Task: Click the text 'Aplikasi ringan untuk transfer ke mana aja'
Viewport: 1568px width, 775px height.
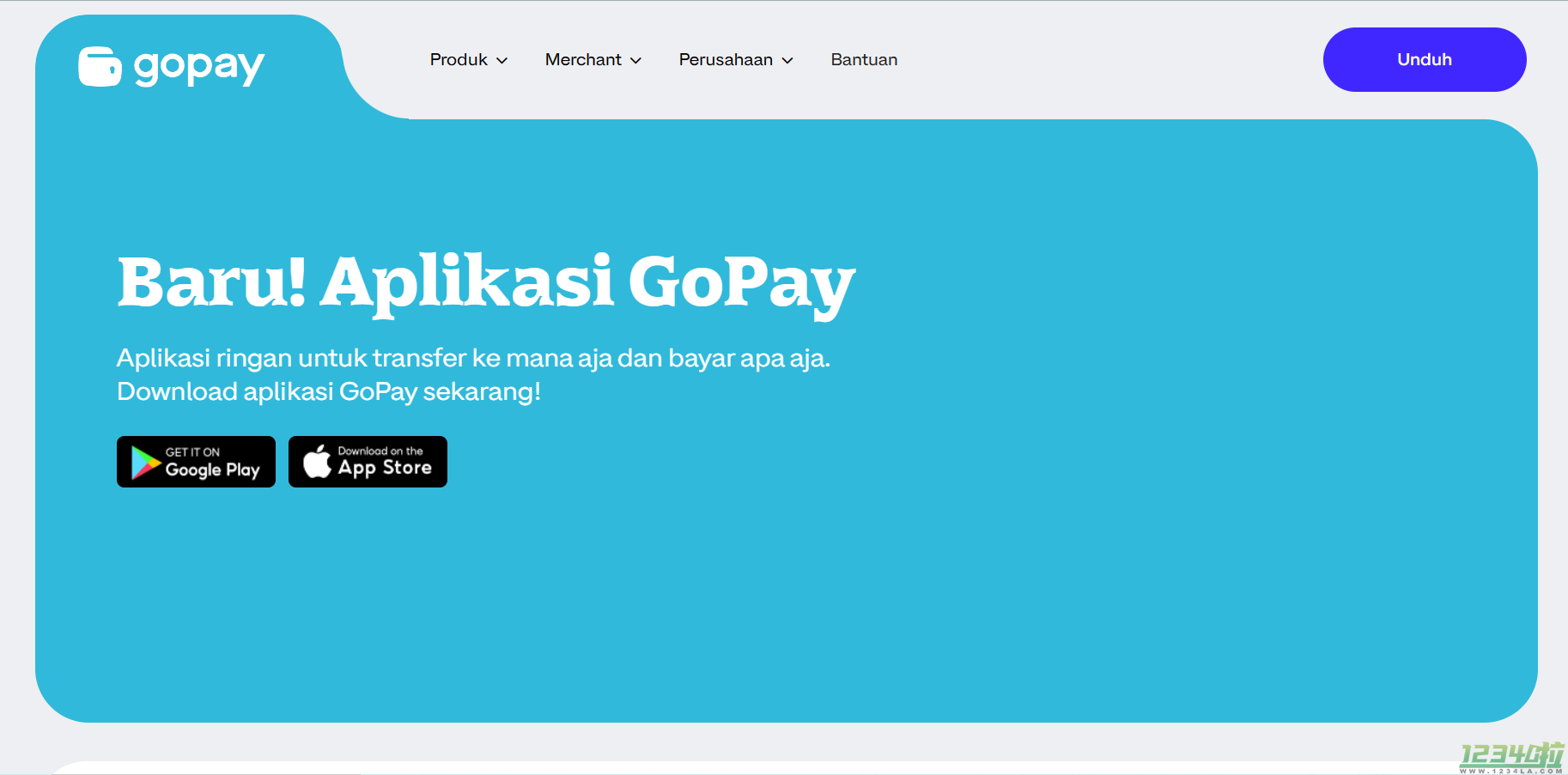Action: 364,358
